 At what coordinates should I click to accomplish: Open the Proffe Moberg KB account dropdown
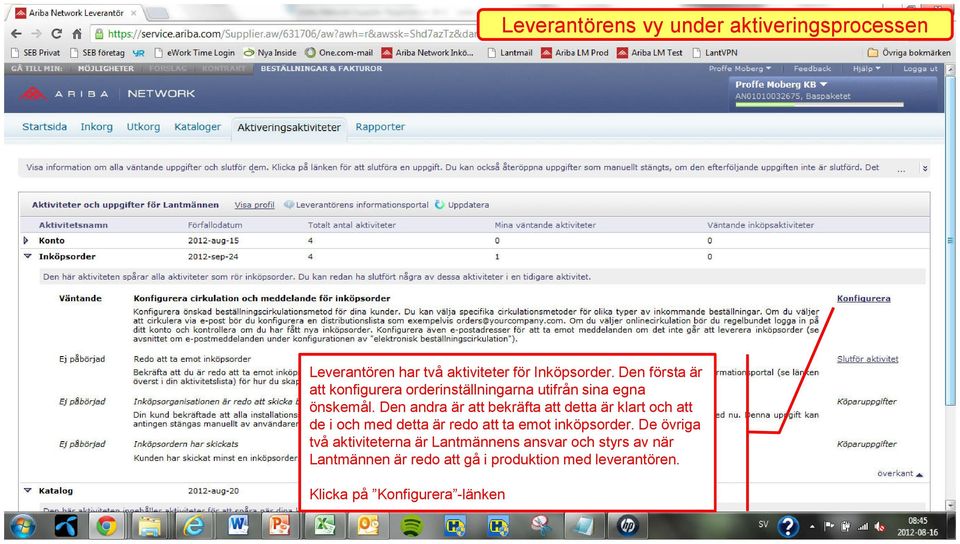coord(781,84)
